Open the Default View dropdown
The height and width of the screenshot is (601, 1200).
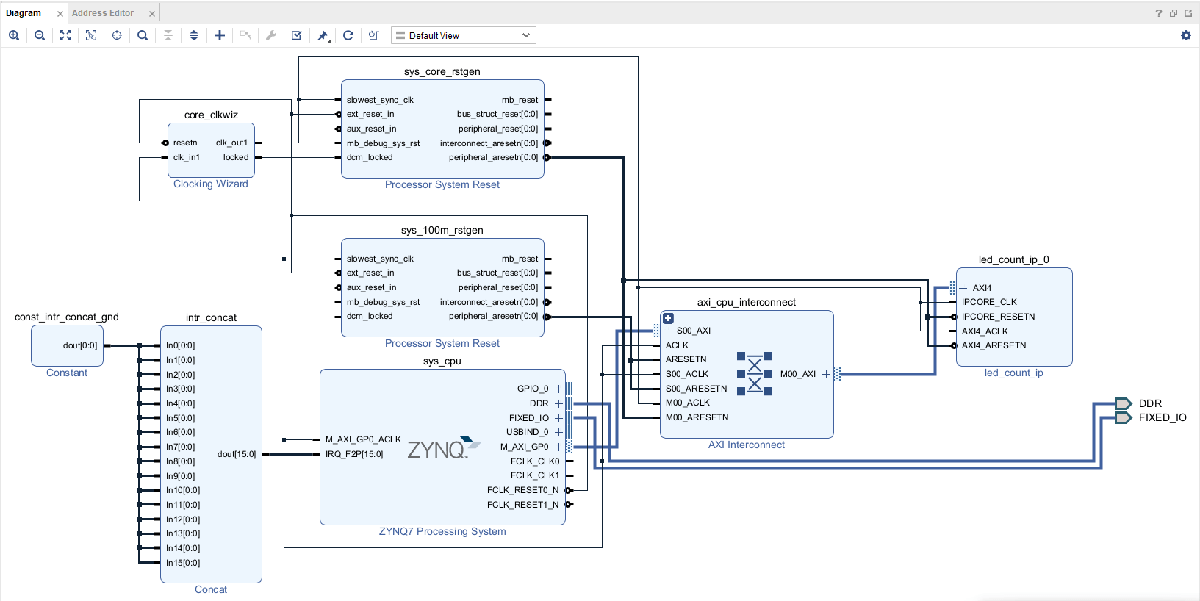(x=462, y=35)
